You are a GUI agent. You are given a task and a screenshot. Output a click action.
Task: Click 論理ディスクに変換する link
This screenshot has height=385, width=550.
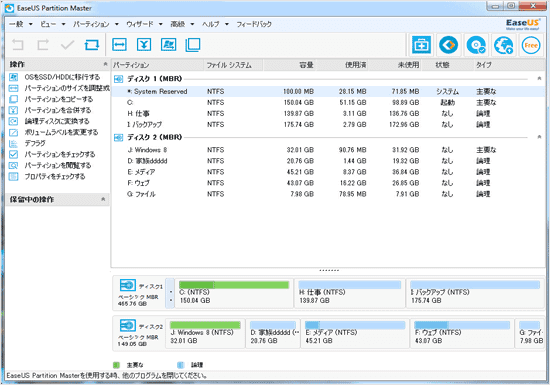click(57, 121)
